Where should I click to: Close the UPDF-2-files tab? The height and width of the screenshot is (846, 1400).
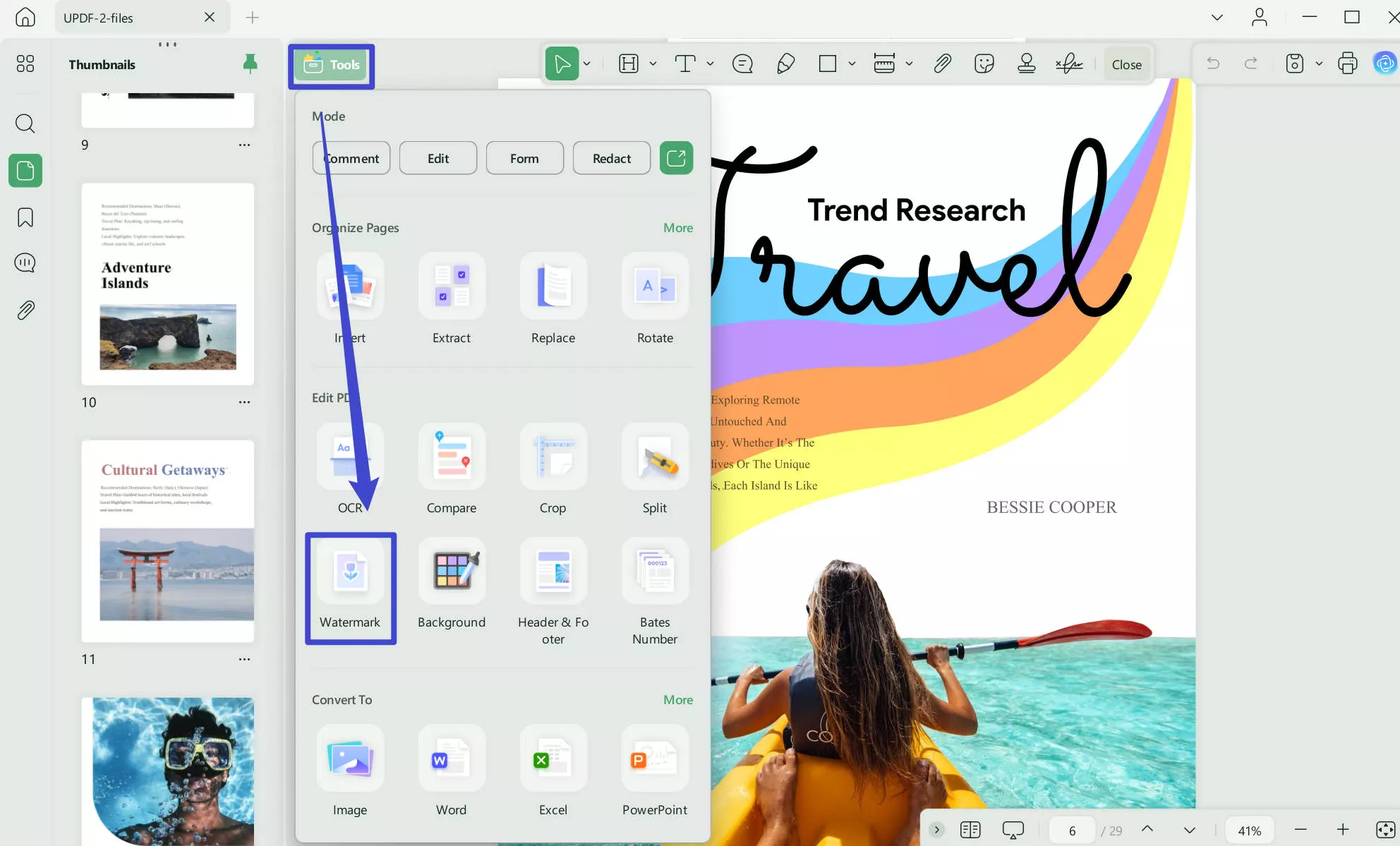pyautogui.click(x=210, y=17)
